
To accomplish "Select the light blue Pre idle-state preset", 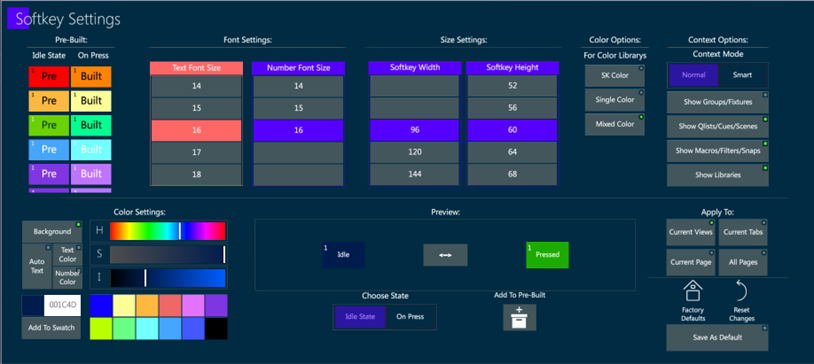I will tap(49, 150).
